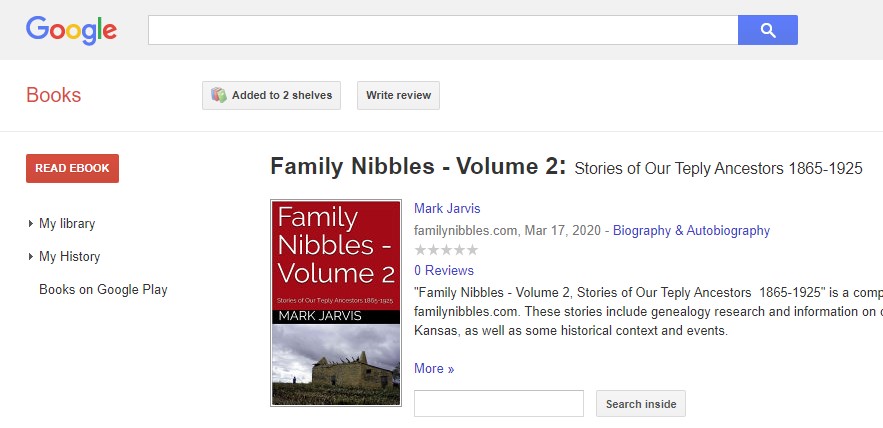The image size is (883, 428).
Task: Click the bookshelf icon on shelves button
Action: (x=219, y=96)
